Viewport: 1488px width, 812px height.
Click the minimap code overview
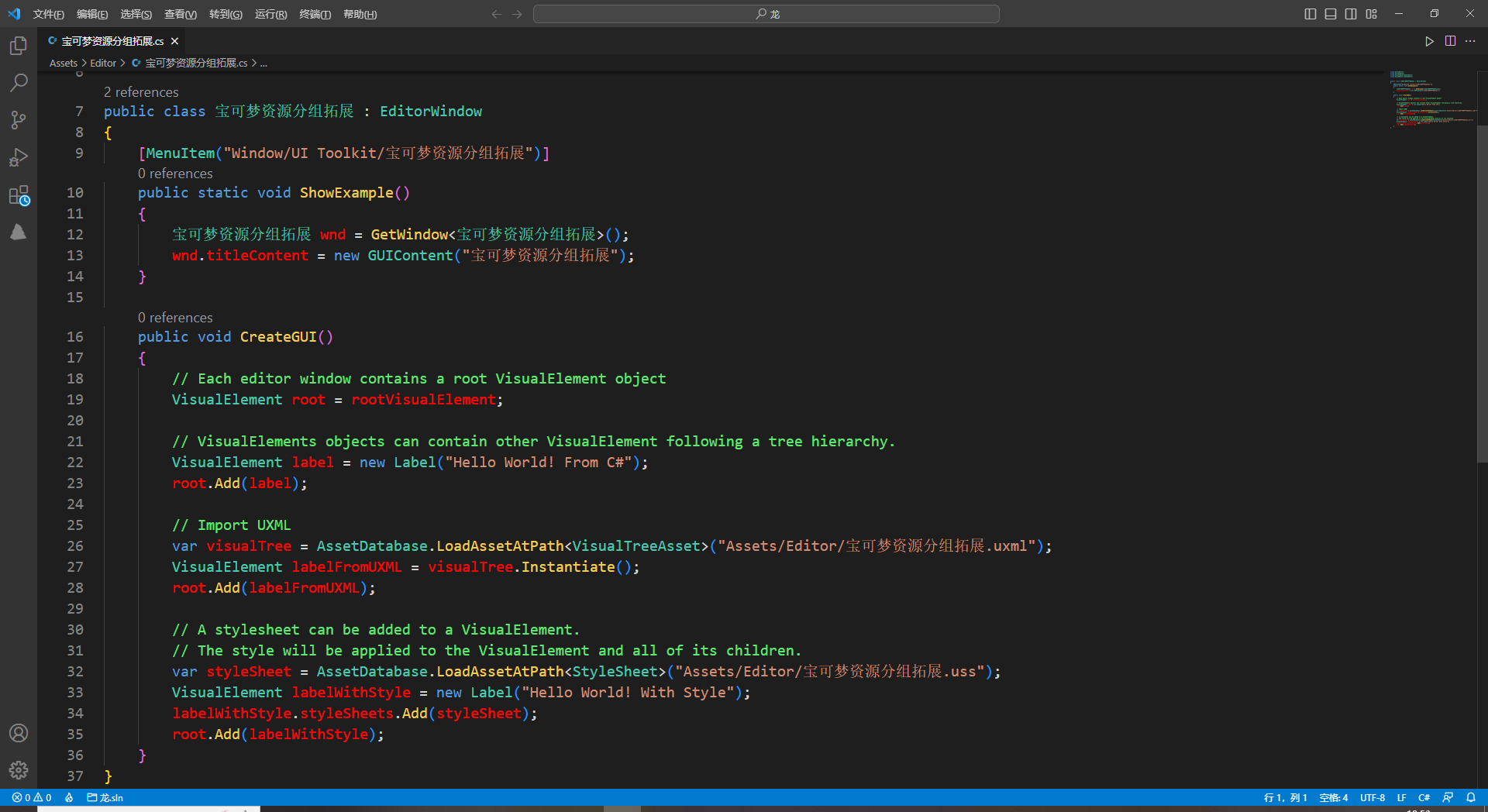[1432, 98]
